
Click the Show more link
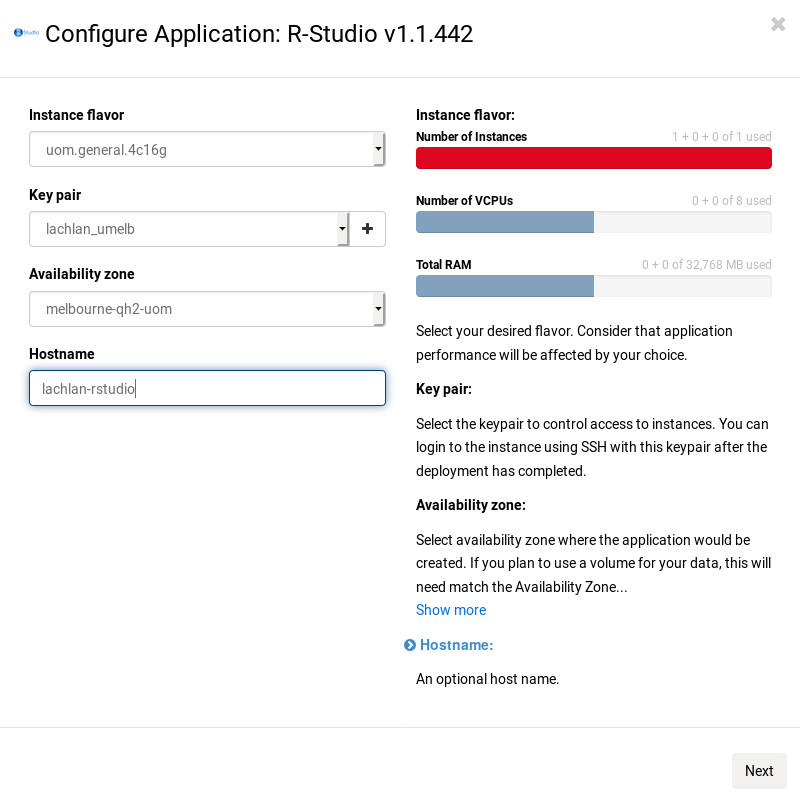(451, 610)
